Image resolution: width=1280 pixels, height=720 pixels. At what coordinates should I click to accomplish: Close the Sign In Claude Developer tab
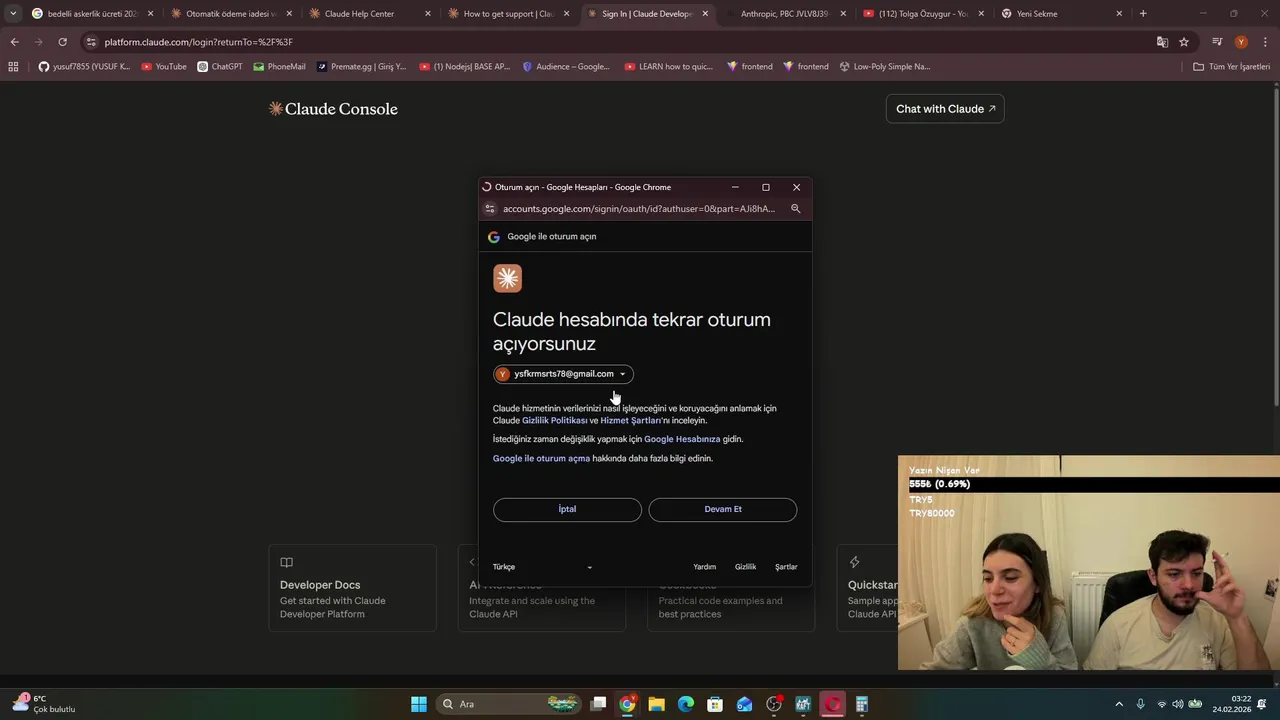click(x=705, y=14)
